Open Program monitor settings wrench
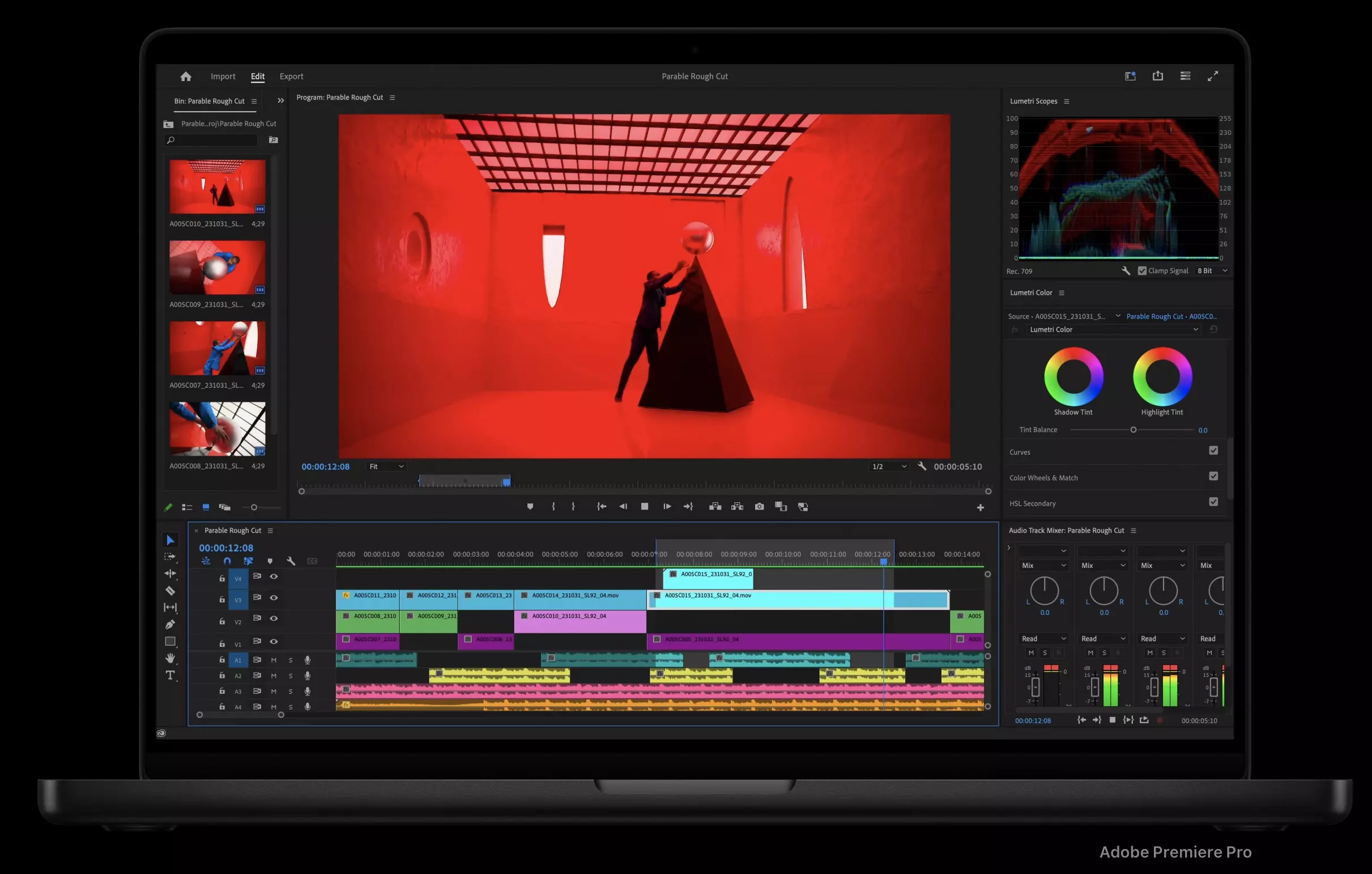 922,466
